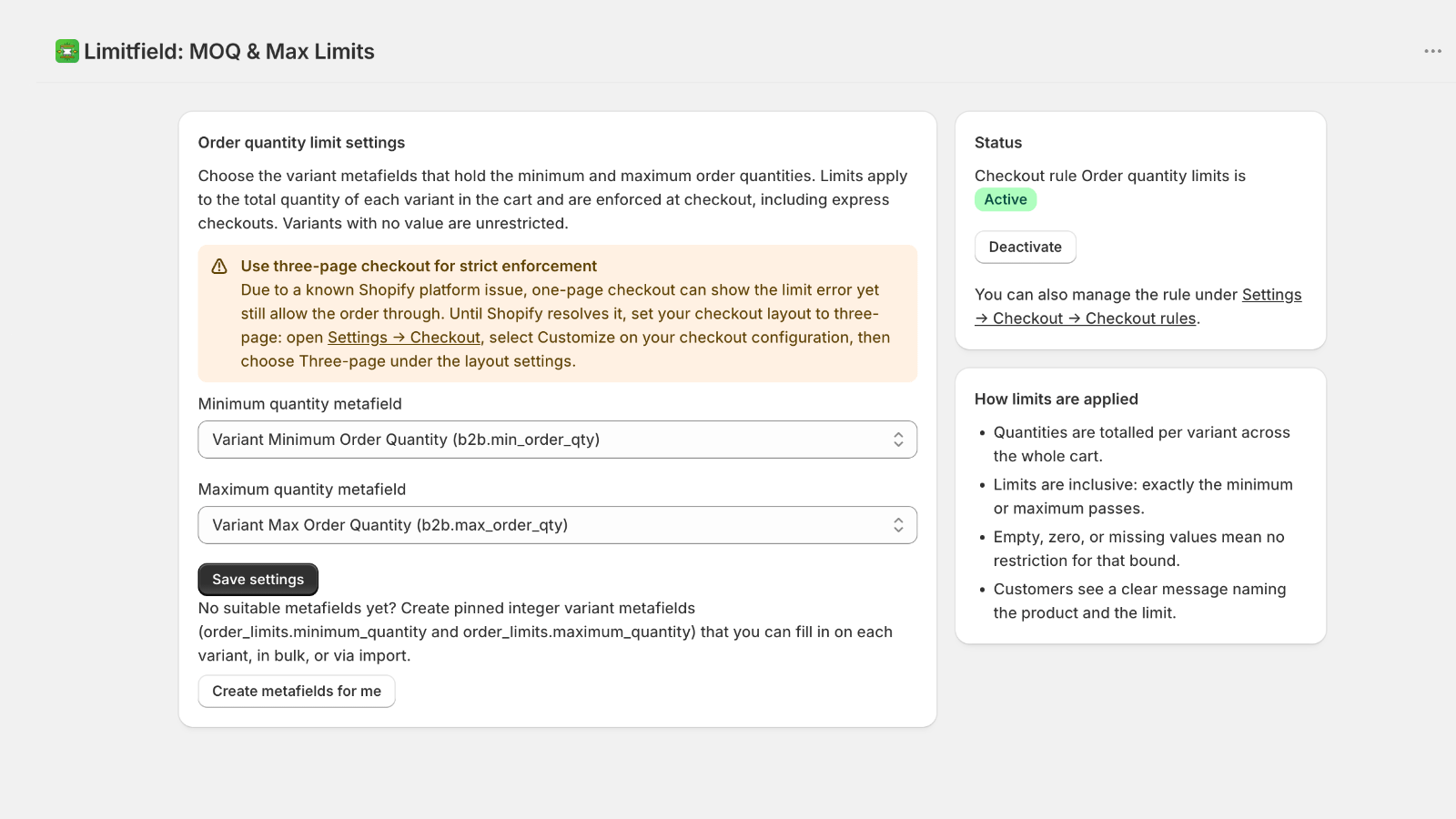Click the Minimum quantity metafield label
This screenshot has width=1456, height=819.
click(299, 404)
